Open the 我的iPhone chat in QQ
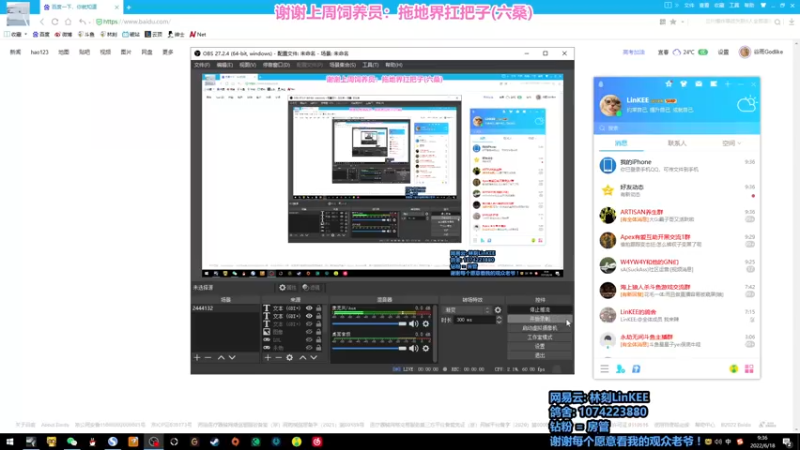 point(677,165)
